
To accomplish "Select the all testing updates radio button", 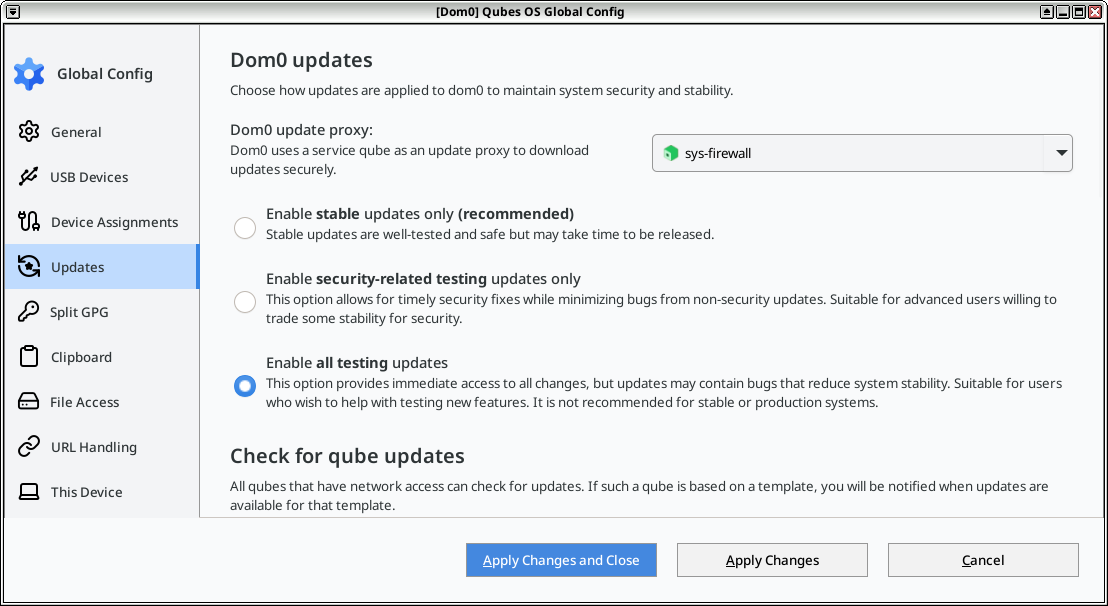I will pyautogui.click(x=245, y=386).
